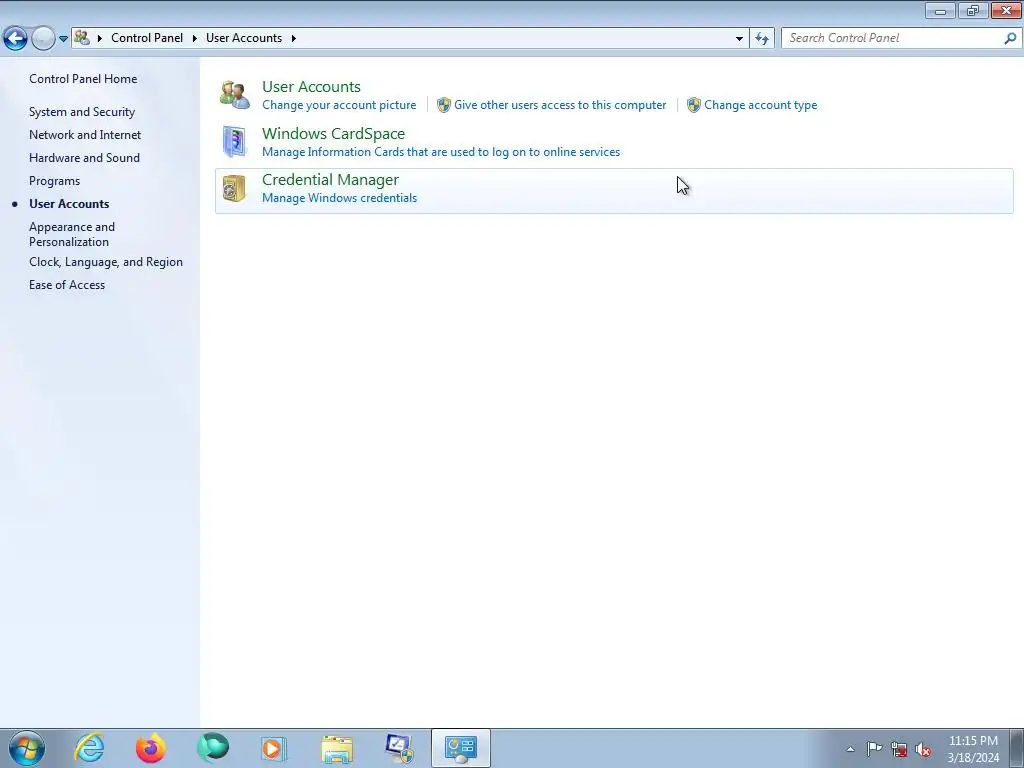The height and width of the screenshot is (768, 1024).
Task: Open Windows Media Player from the taskbar
Action: coord(274,748)
